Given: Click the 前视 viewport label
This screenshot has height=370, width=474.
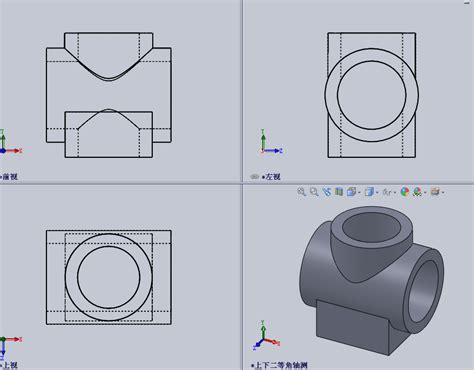Looking at the screenshot, I should [x=9, y=177].
